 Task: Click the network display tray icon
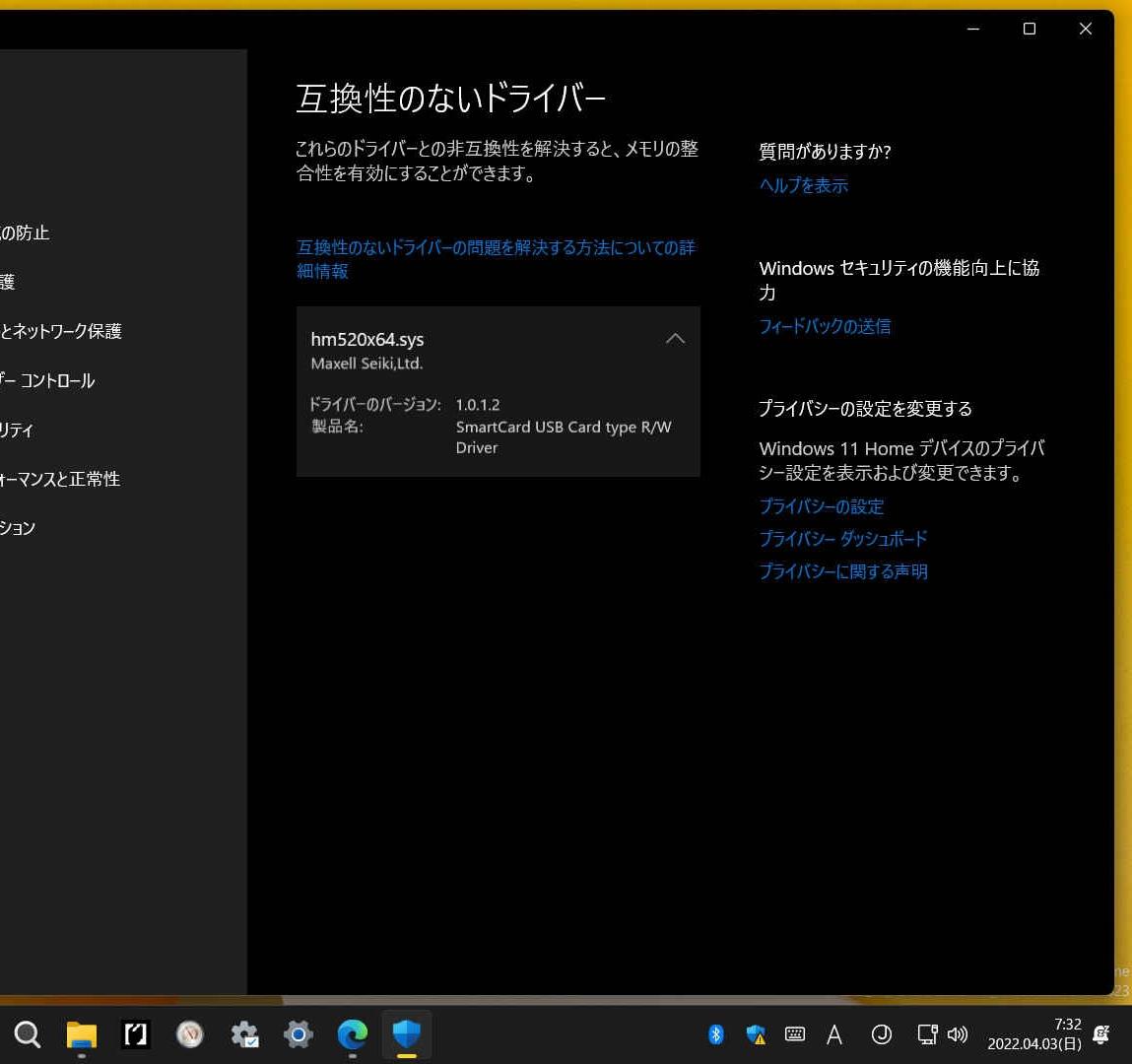tap(927, 1034)
